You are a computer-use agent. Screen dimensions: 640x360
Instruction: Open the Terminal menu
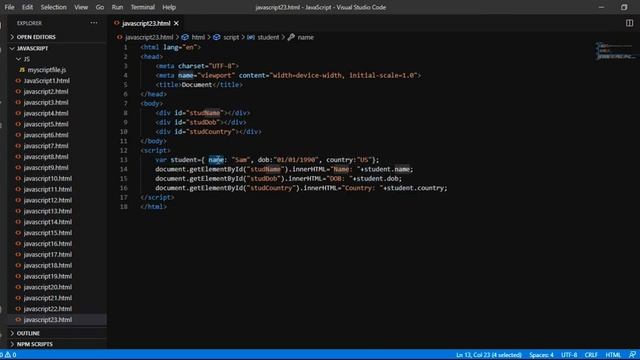point(142,7)
